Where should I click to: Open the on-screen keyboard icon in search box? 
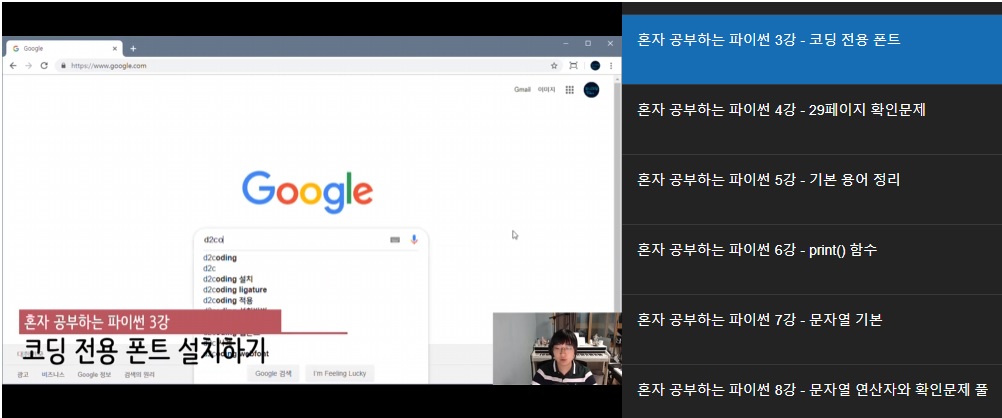coord(395,240)
